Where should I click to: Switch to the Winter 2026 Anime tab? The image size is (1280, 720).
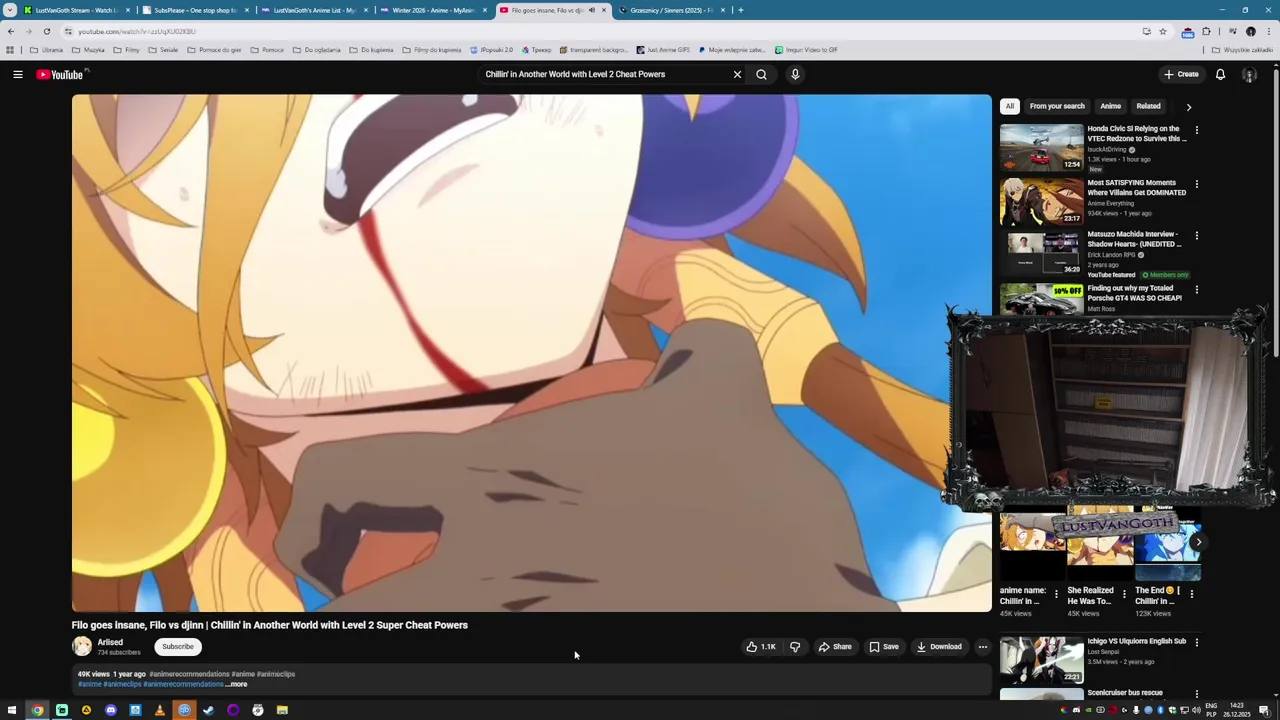click(433, 10)
